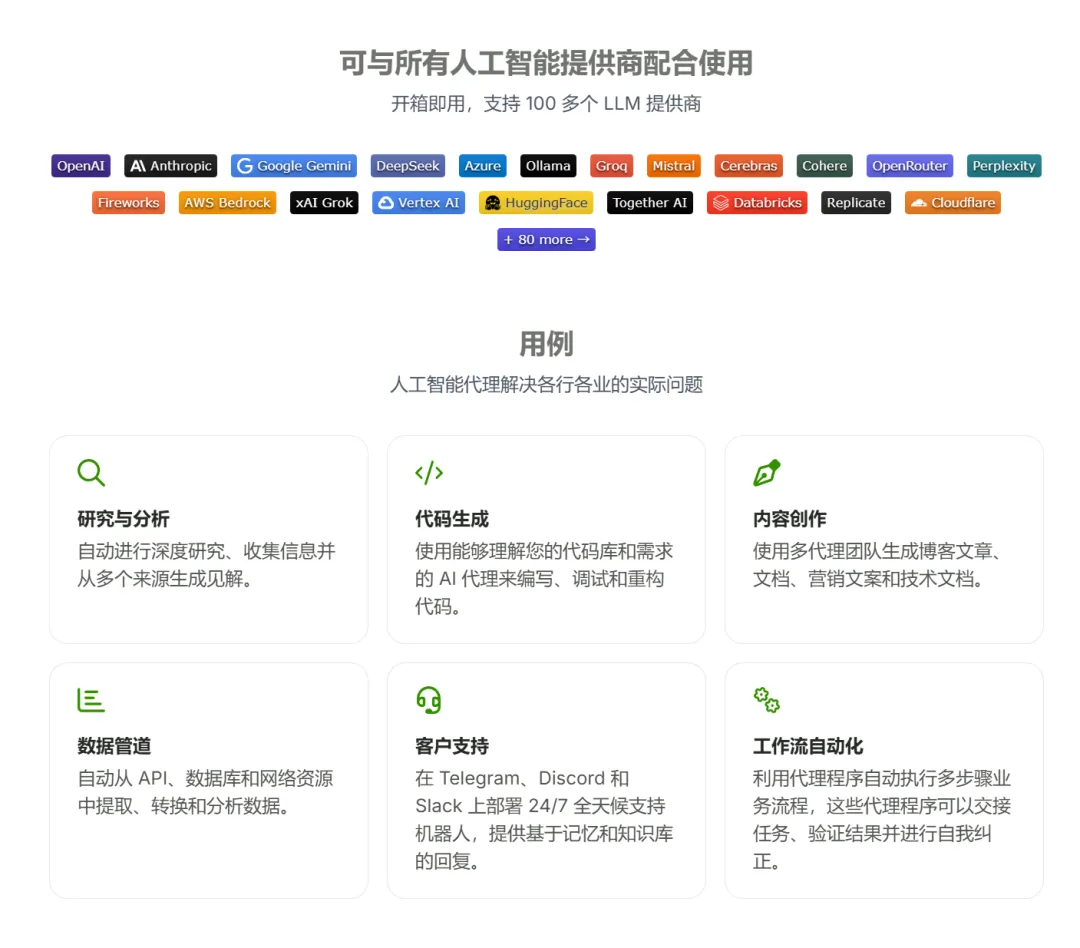Open the OpenAI provider badge
This screenshot has width=1080, height=948.
pyautogui.click(x=81, y=166)
